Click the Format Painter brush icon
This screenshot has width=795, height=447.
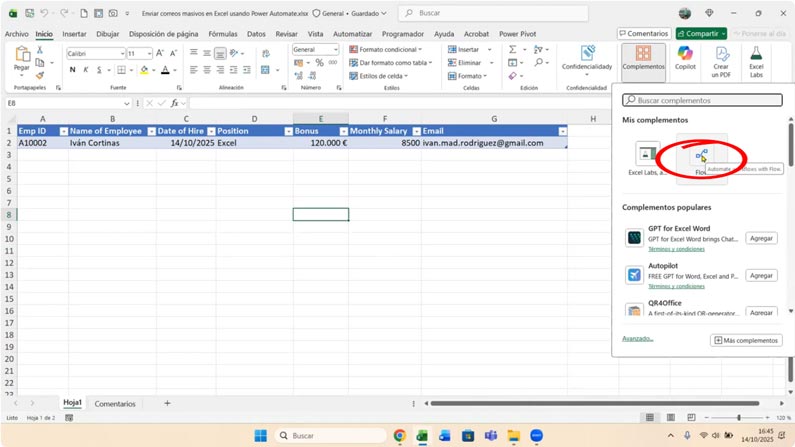coord(40,75)
